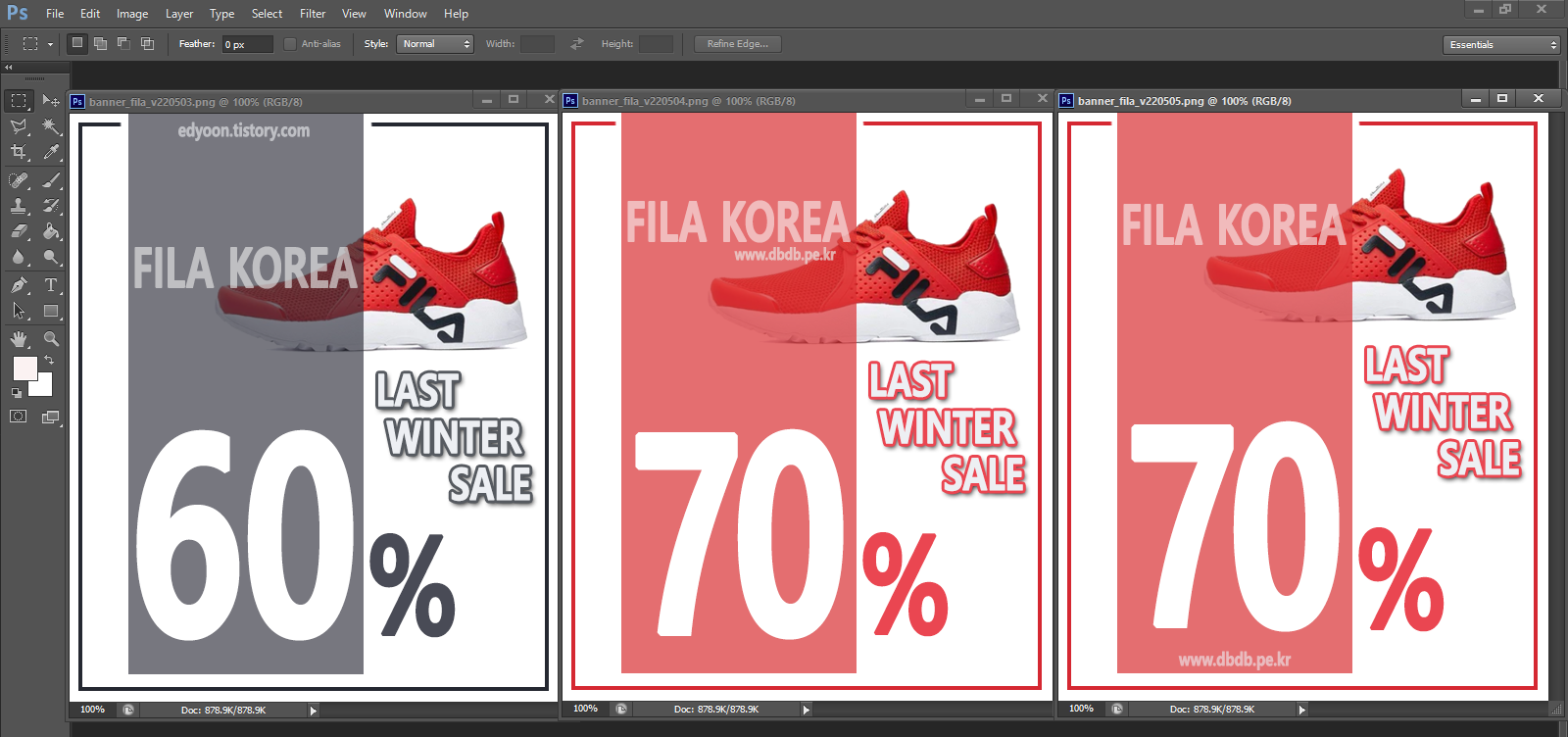Click 'Doc: 878.9K/878.9K' in banner_fila_v220504 window
1568x737 pixels.
[x=716, y=710]
